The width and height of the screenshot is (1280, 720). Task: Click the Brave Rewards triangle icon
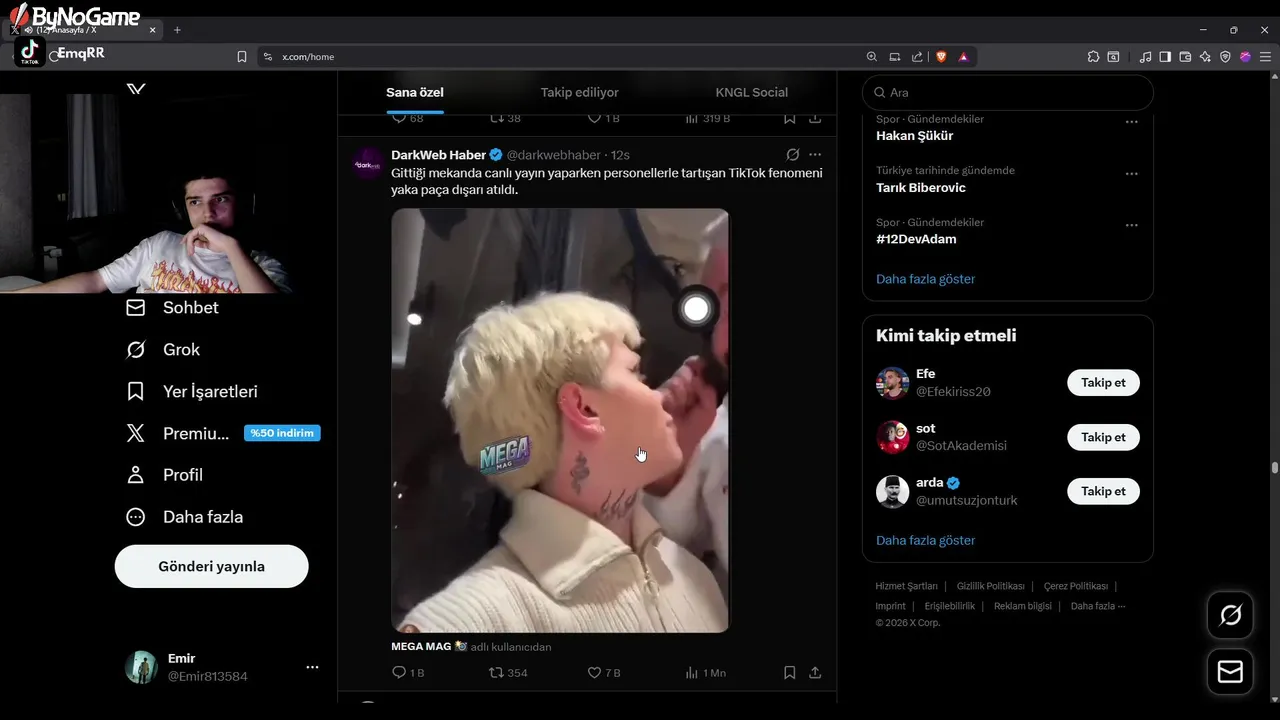[963, 57]
